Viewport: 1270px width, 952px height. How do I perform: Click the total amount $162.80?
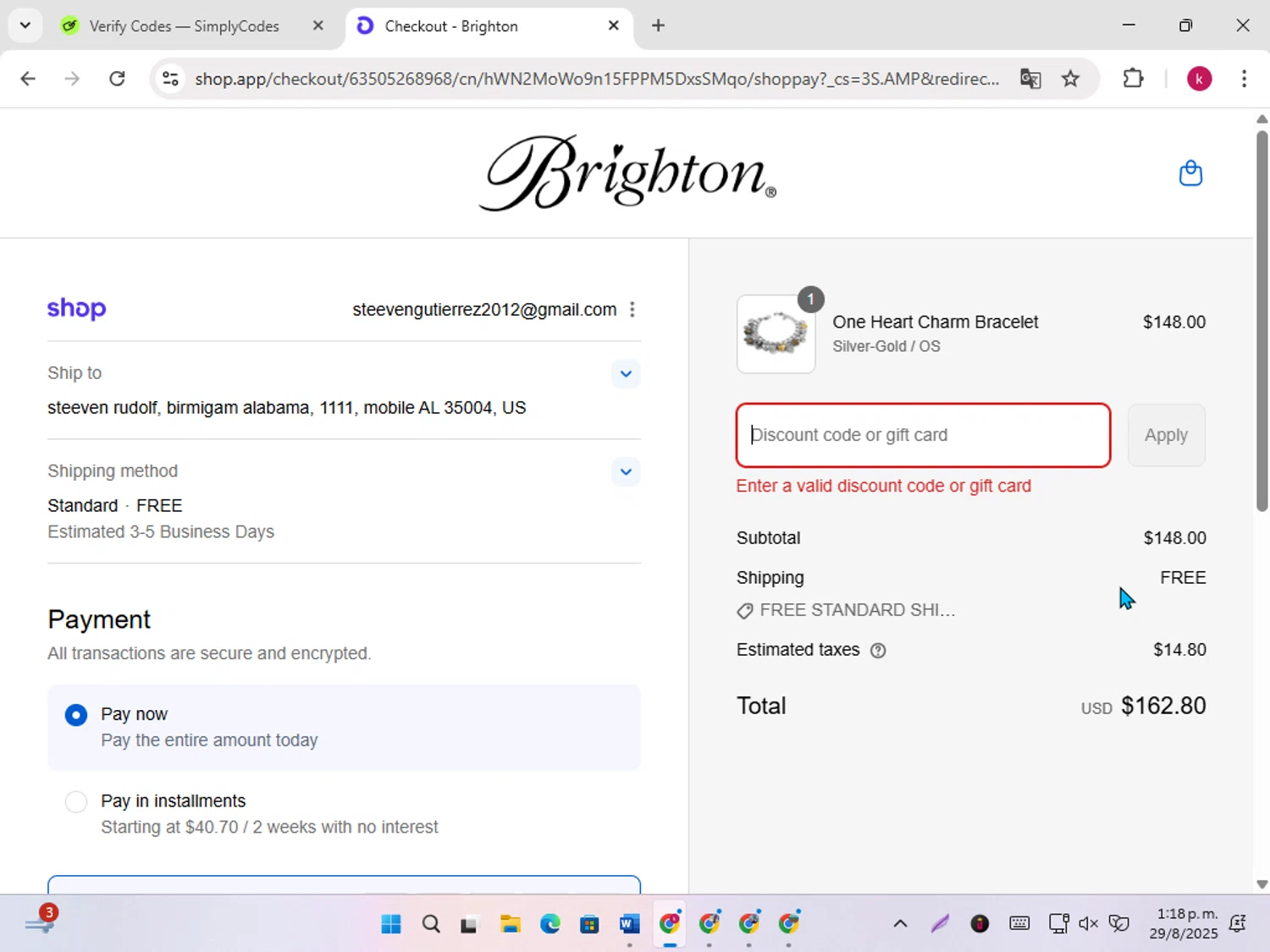point(1163,706)
